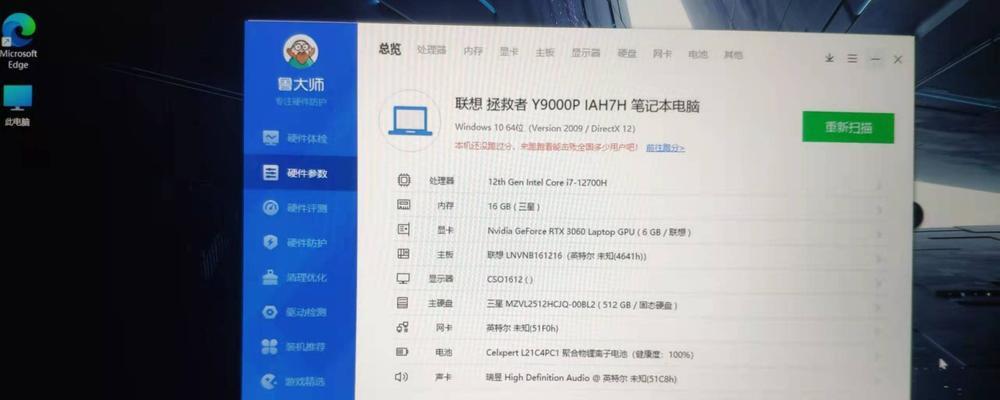The height and width of the screenshot is (400, 1000).
Task: Open the hamburger menu in title bar
Action: point(853,58)
